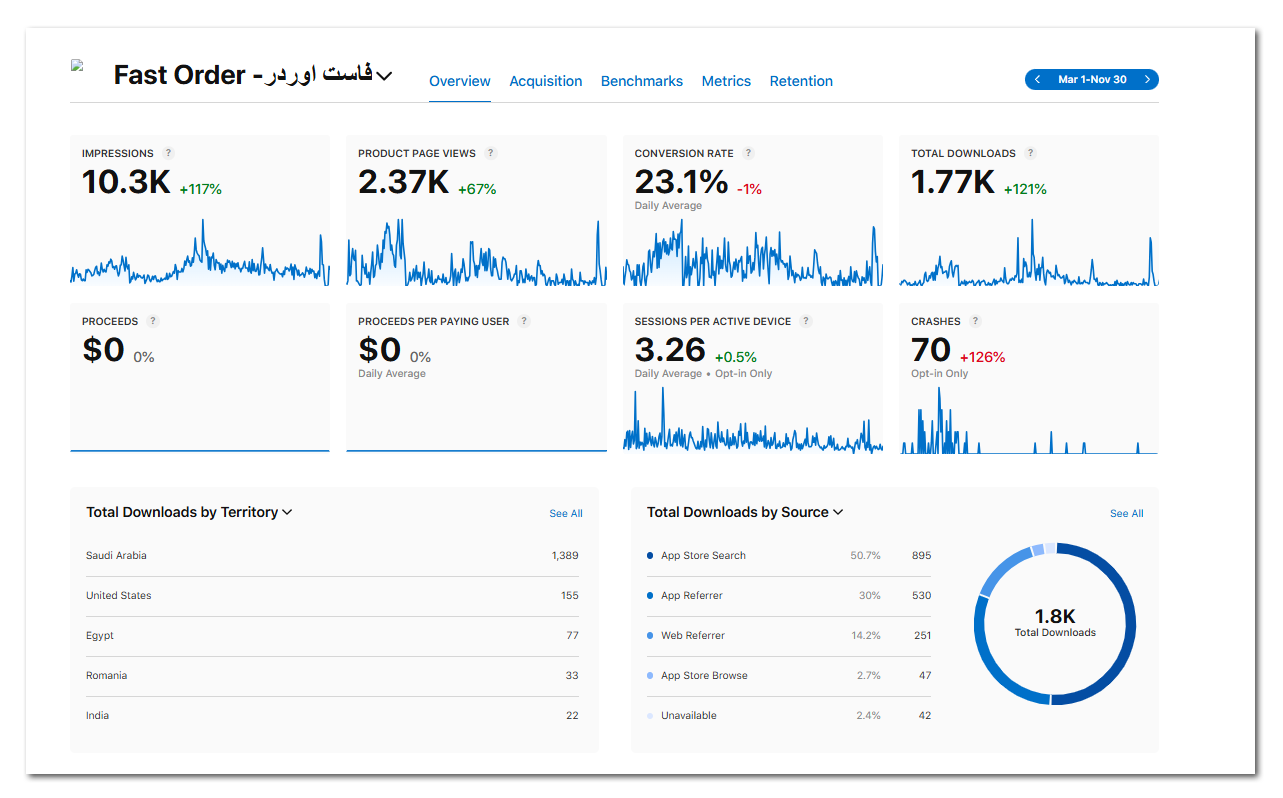Open help for Product Page Views
The height and width of the screenshot is (798, 1283).
click(490, 153)
